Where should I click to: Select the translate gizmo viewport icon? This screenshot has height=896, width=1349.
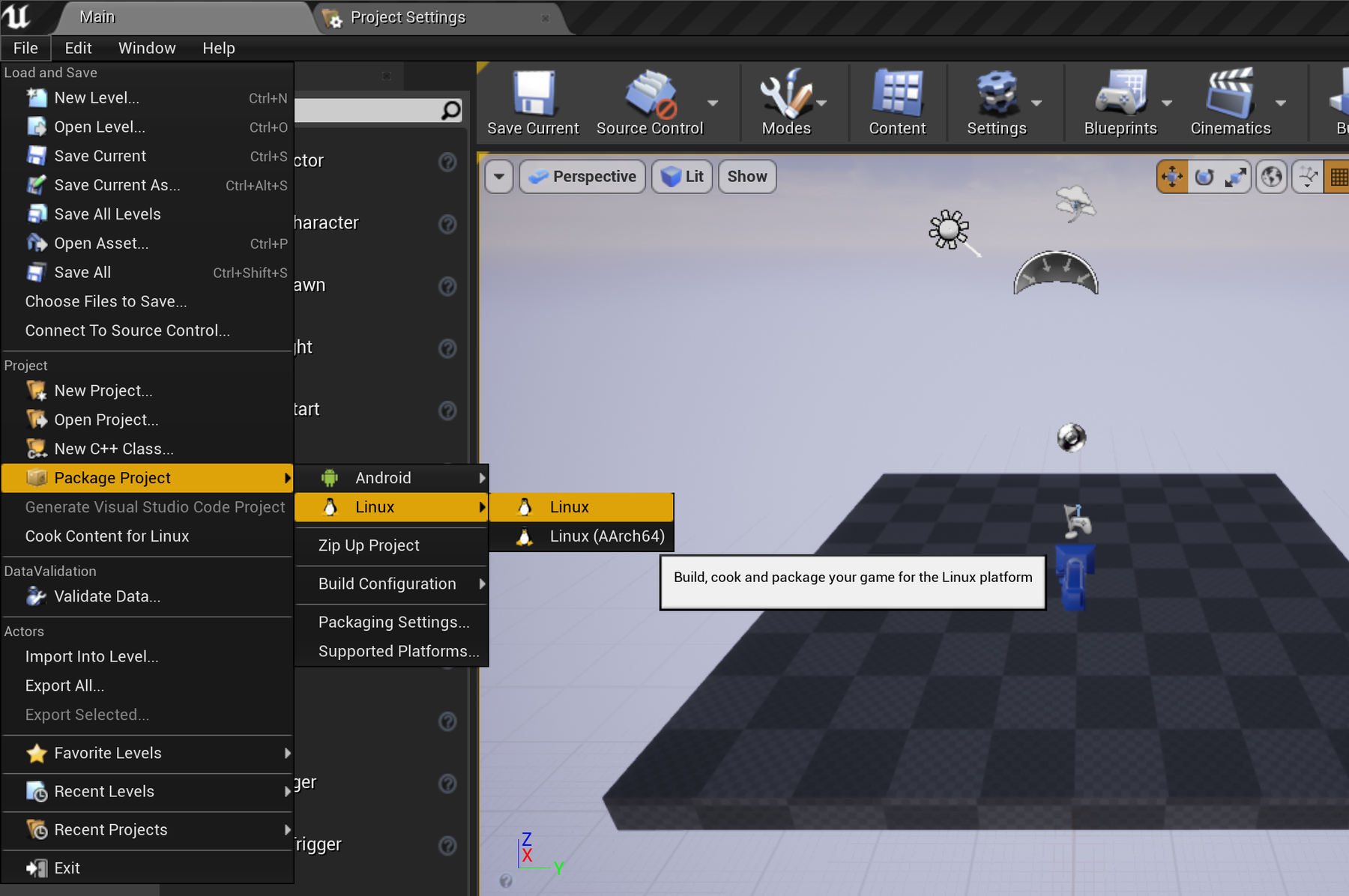click(x=1172, y=177)
